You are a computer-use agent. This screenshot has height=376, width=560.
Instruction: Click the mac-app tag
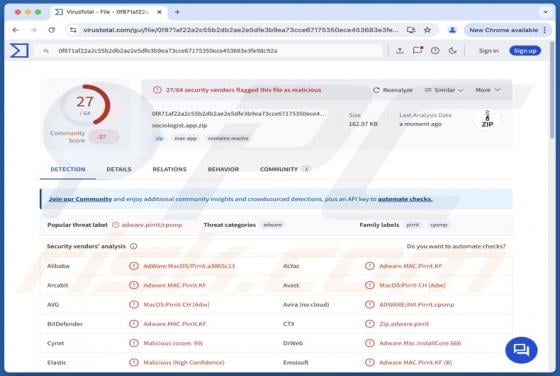pyautogui.click(x=185, y=138)
